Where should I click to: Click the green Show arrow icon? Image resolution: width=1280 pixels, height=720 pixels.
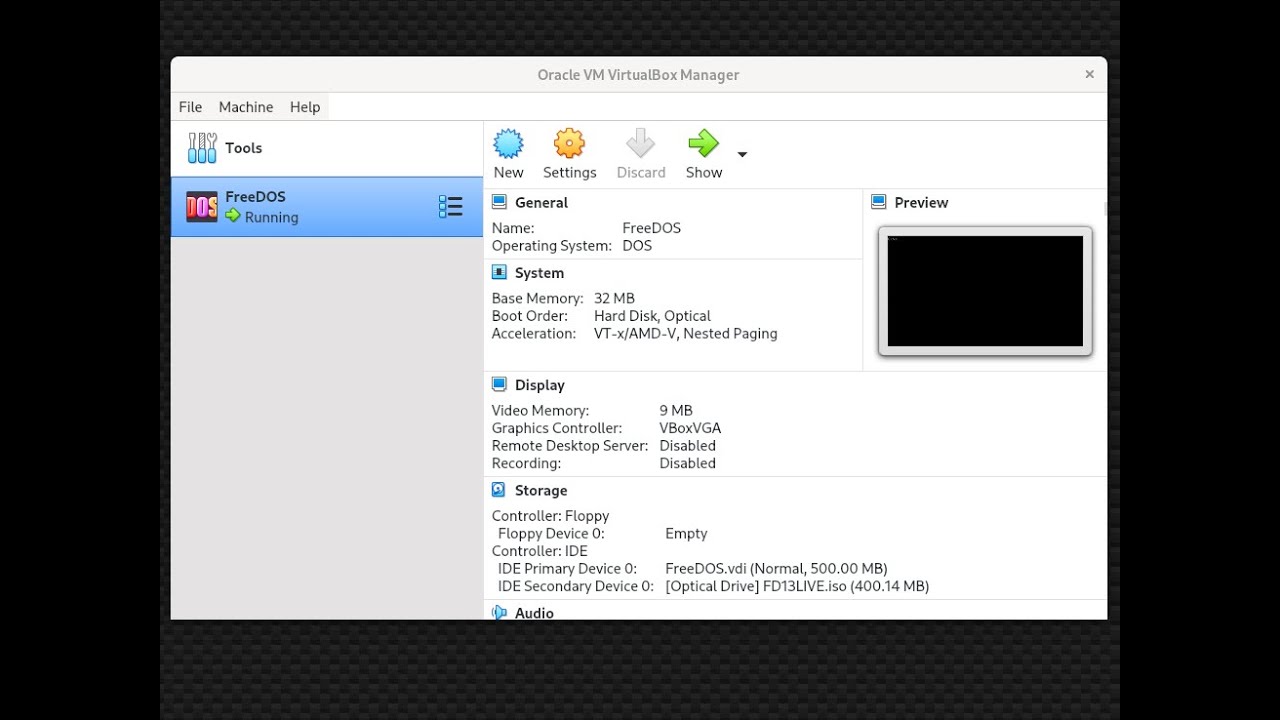coord(703,143)
